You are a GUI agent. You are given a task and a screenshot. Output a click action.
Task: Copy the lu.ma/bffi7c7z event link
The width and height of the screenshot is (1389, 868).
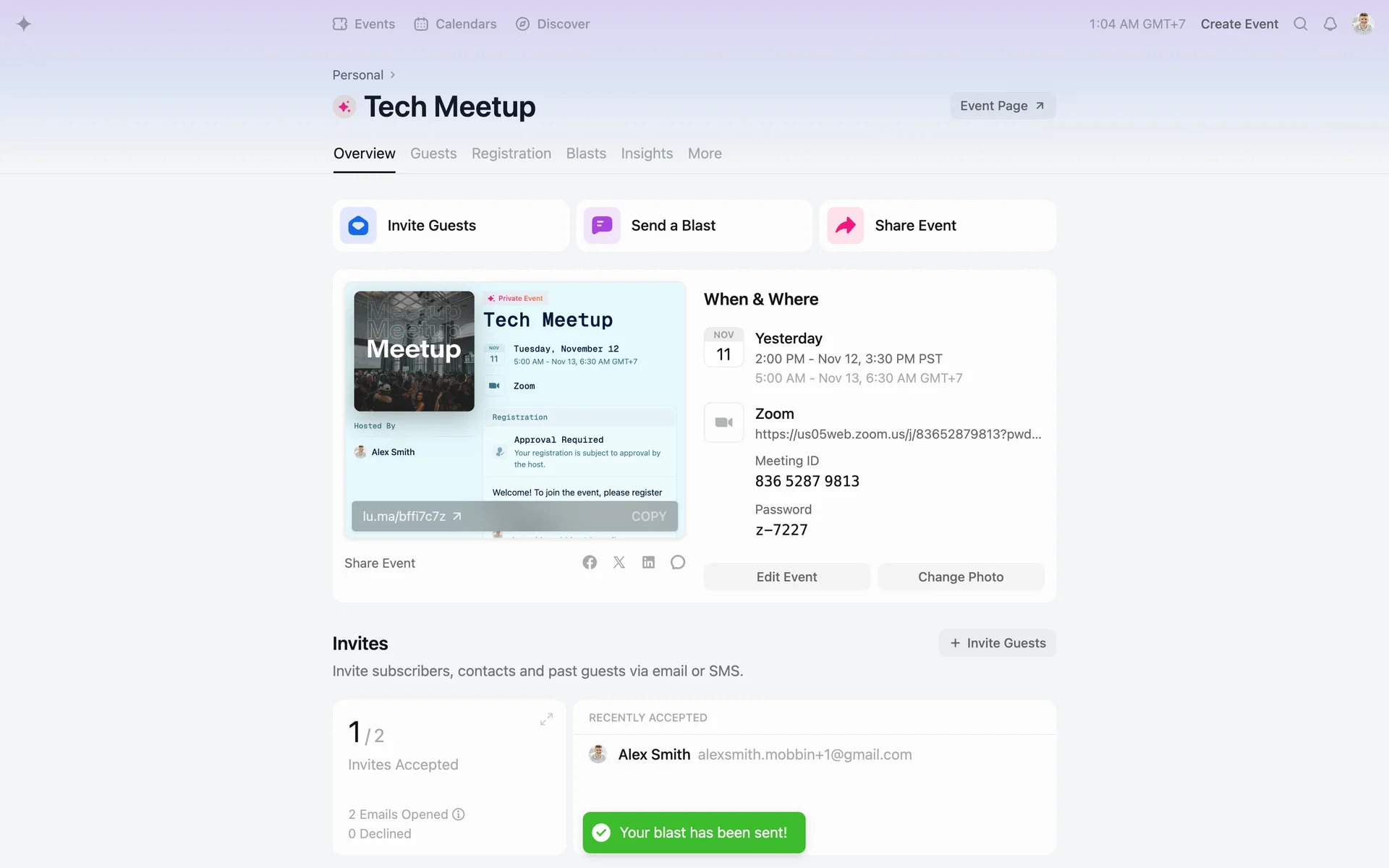[x=648, y=516]
